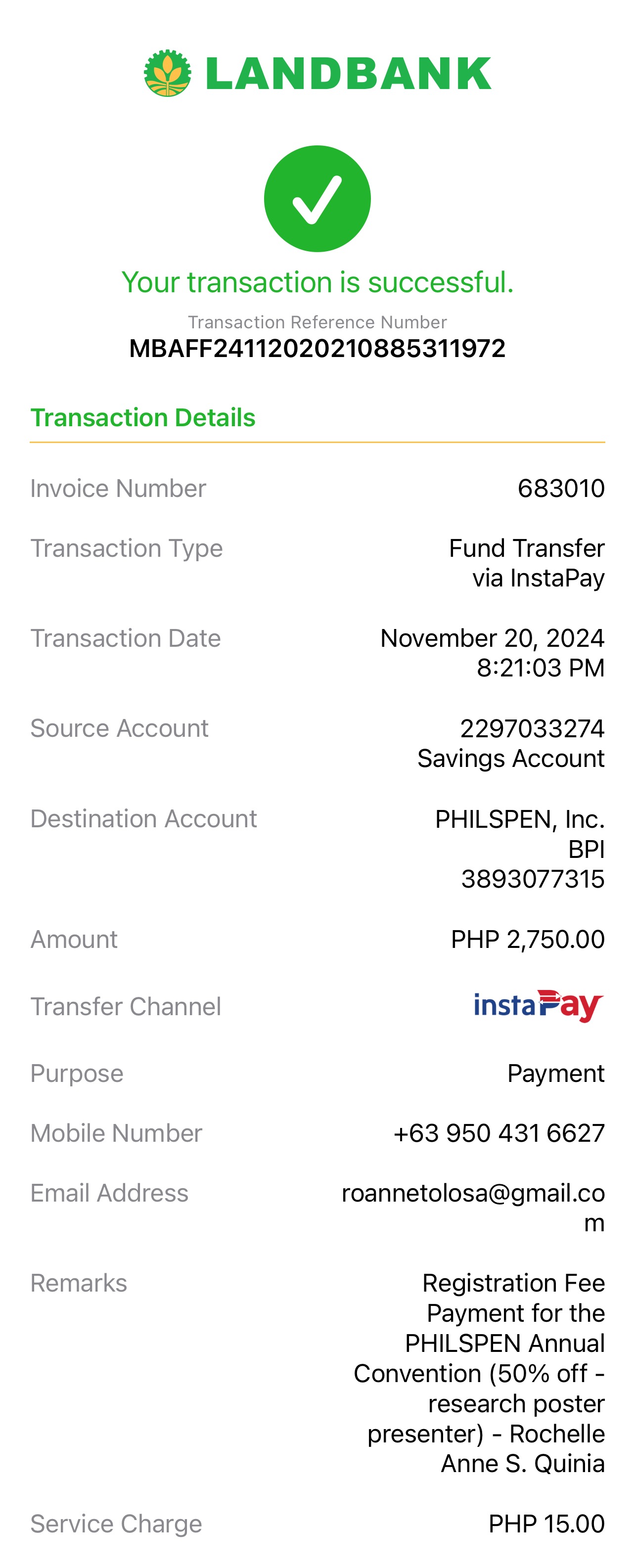
Task: Tap the PHP 2,750.00 amount
Action: tap(528, 939)
